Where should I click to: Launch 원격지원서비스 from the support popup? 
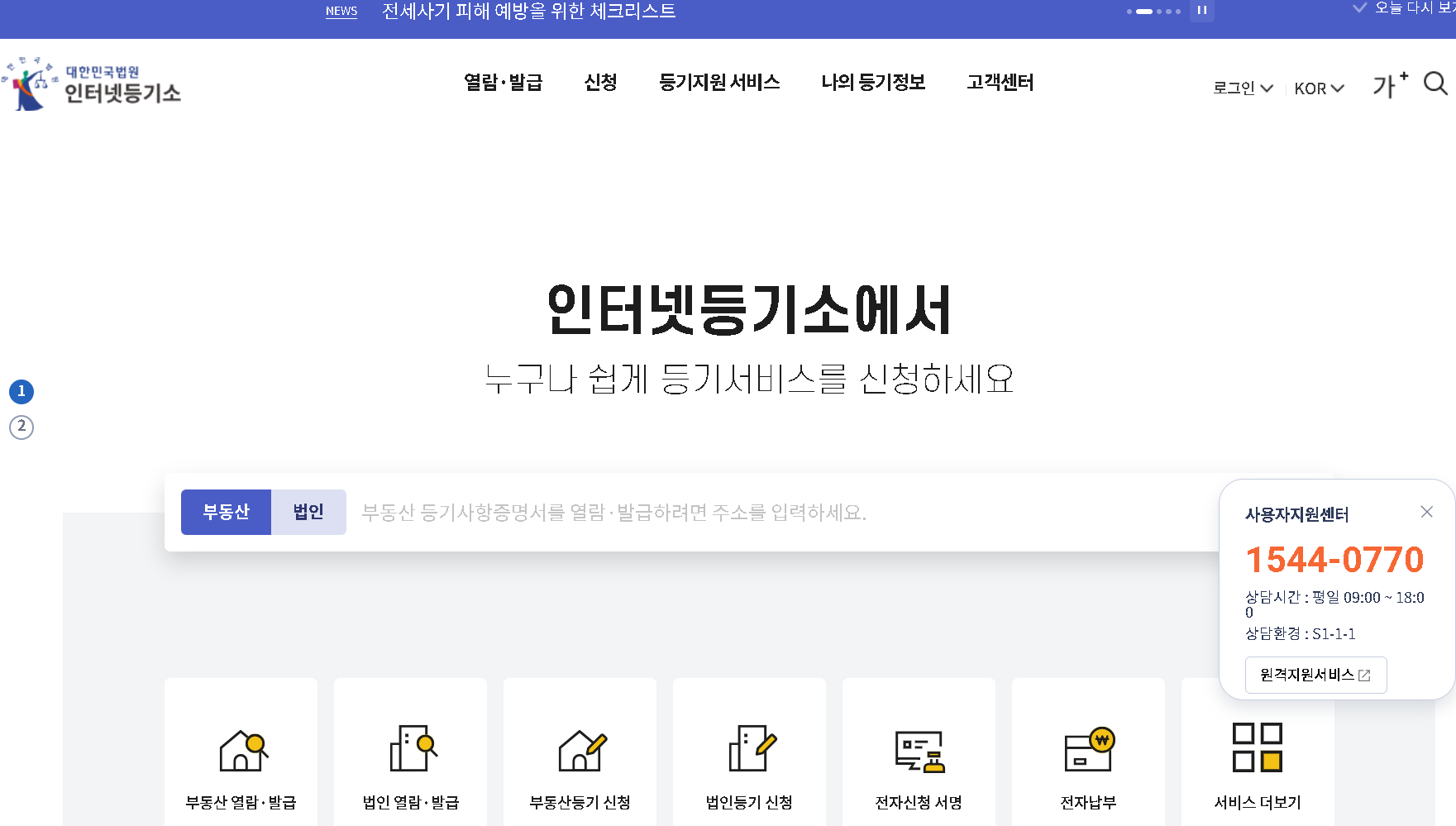click(x=1315, y=675)
